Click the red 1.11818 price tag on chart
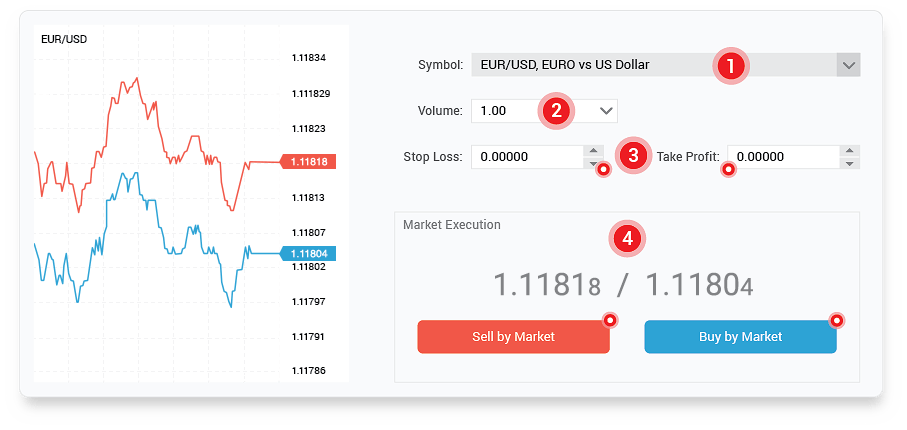 click(308, 162)
